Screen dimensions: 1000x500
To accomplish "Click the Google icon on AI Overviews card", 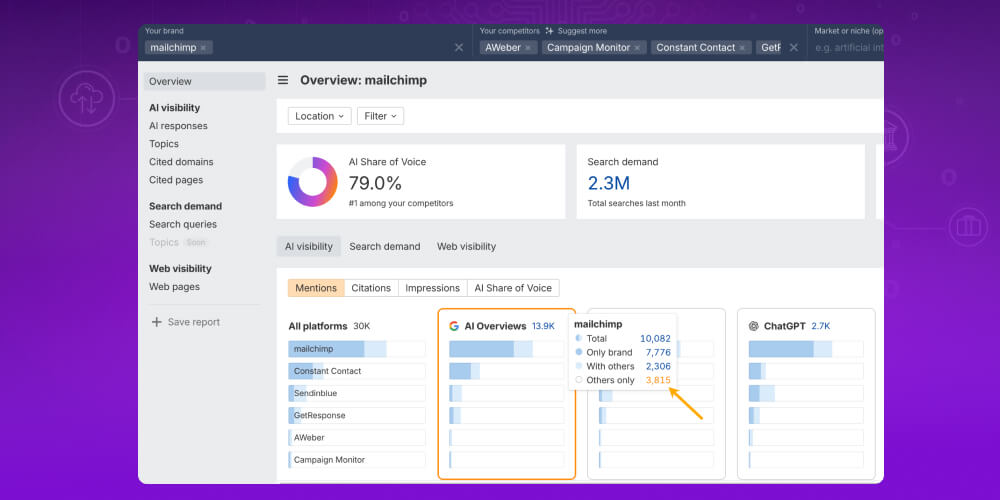I will [454, 326].
